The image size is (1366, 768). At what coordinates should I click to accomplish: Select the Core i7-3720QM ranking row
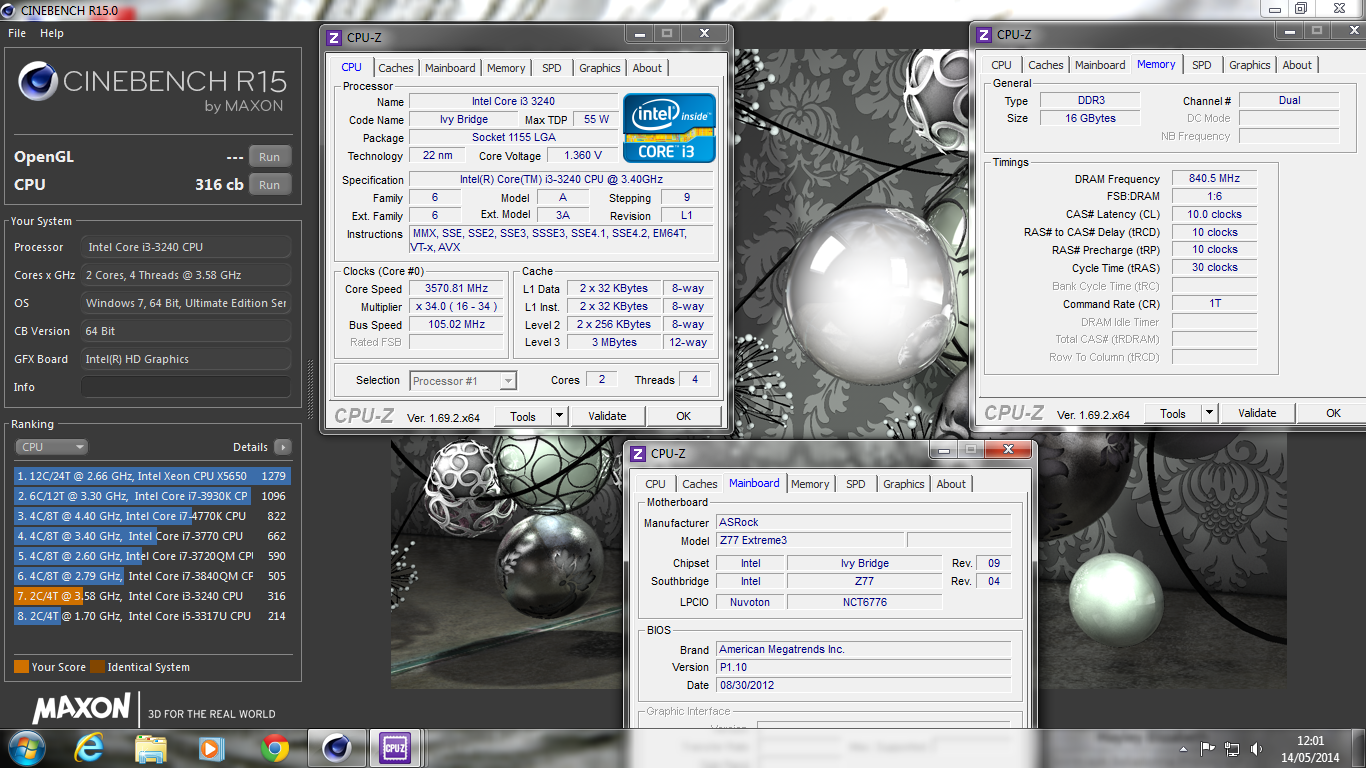pos(152,556)
